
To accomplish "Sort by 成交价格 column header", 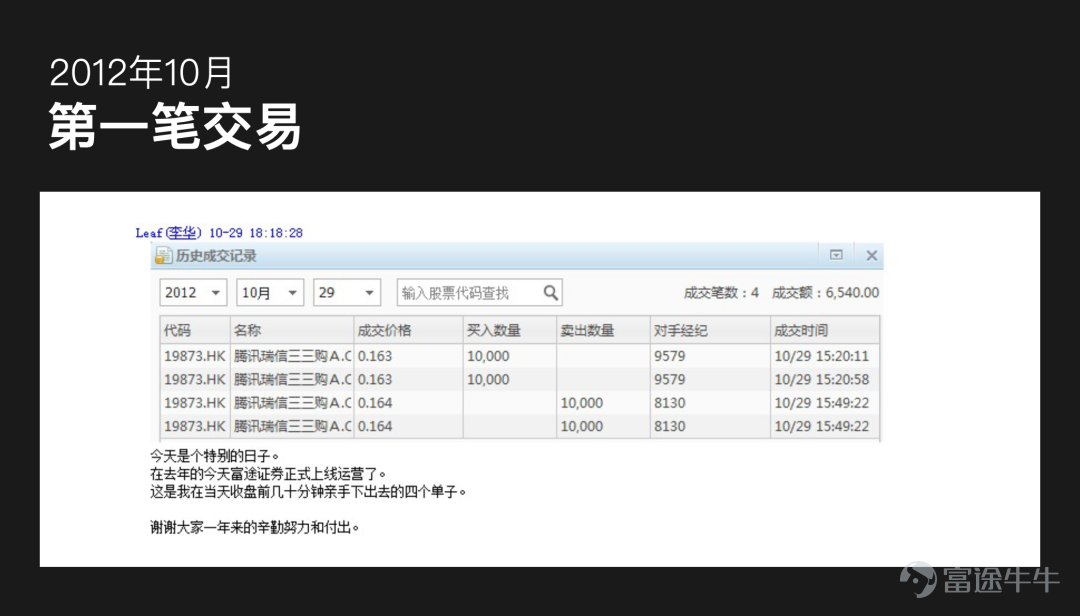I will pyautogui.click(x=408, y=330).
